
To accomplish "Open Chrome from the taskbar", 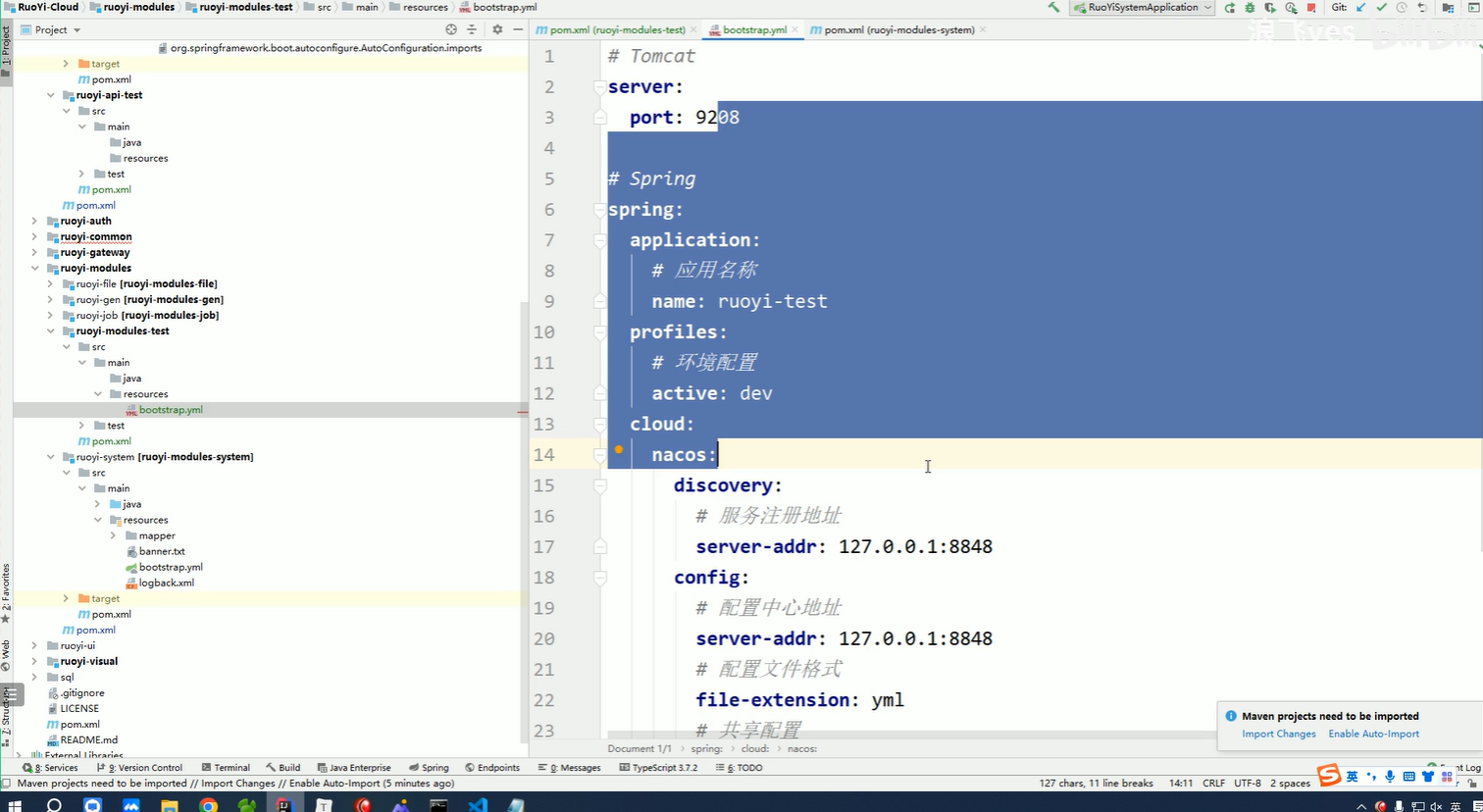I will (208, 805).
